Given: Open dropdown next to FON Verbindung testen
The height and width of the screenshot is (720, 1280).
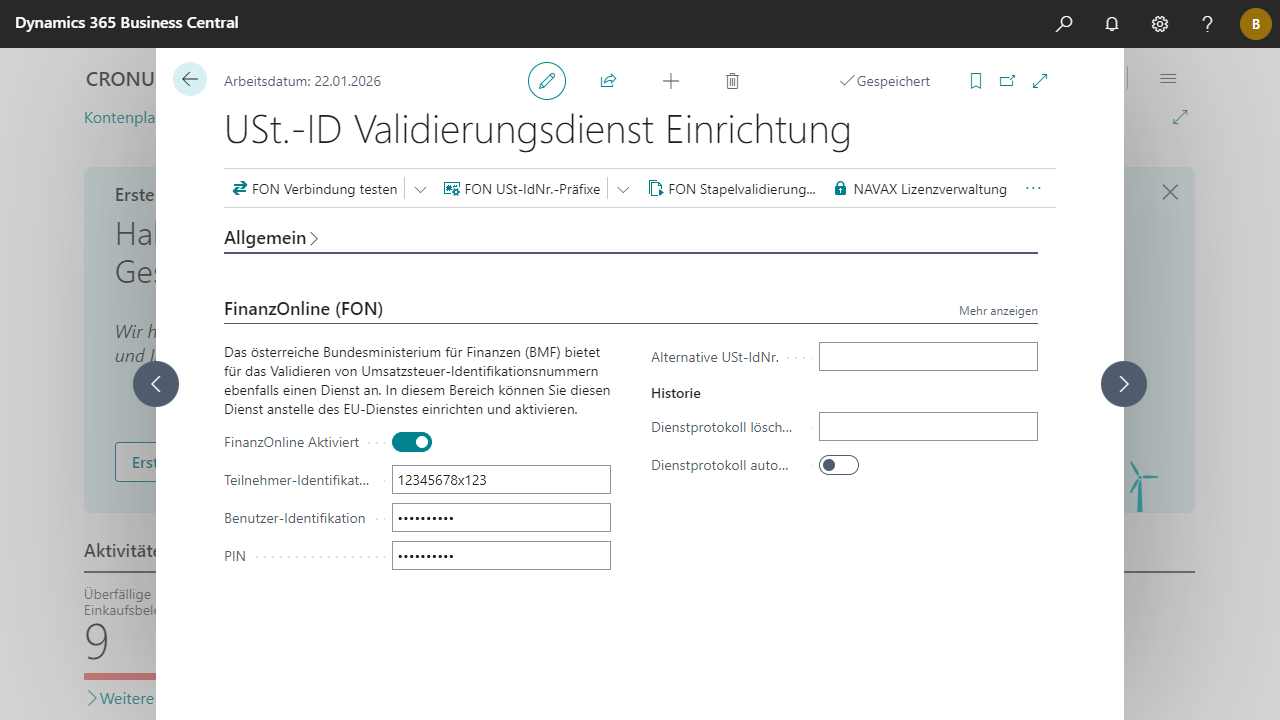Looking at the screenshot, I should point(420,189).
